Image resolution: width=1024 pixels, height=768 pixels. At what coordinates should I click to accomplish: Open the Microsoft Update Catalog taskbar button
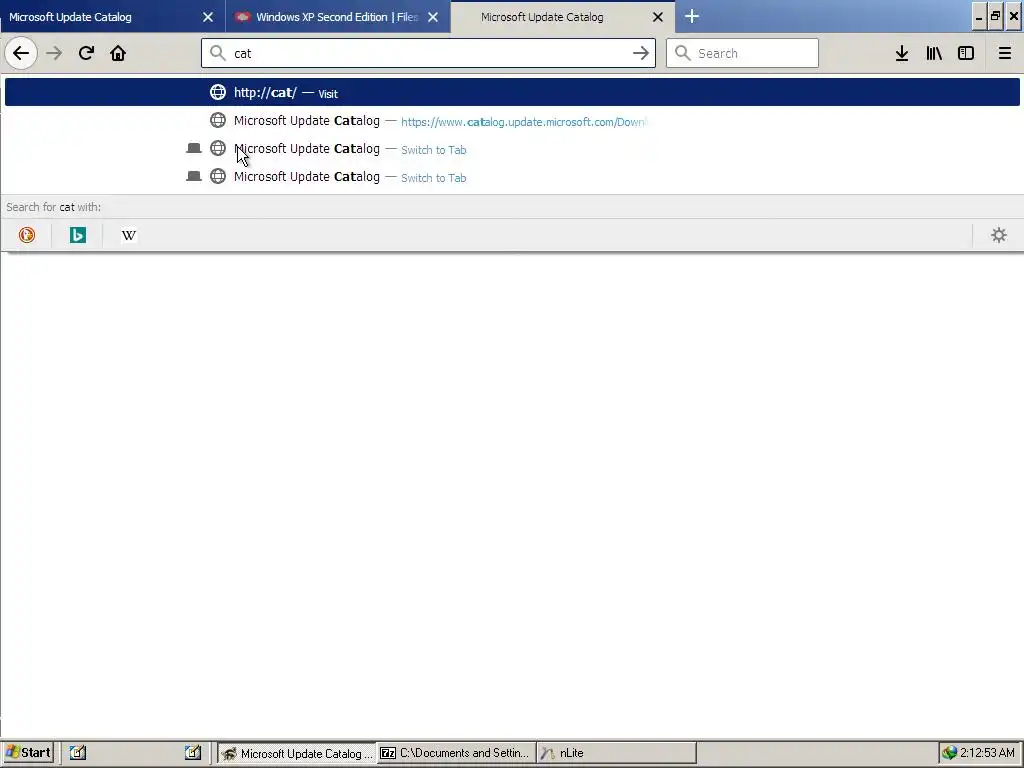pos(296,753)
